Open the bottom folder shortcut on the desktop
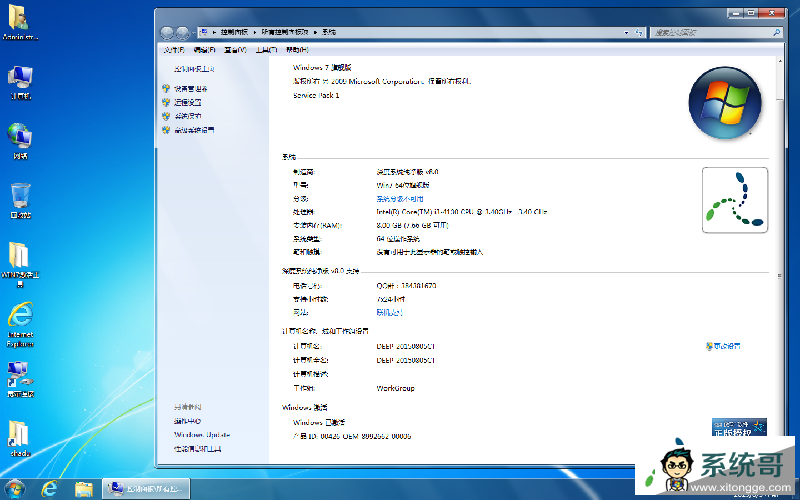Image resolution: width=800 pixels, height=500 pixels. (x=20, y=438)
